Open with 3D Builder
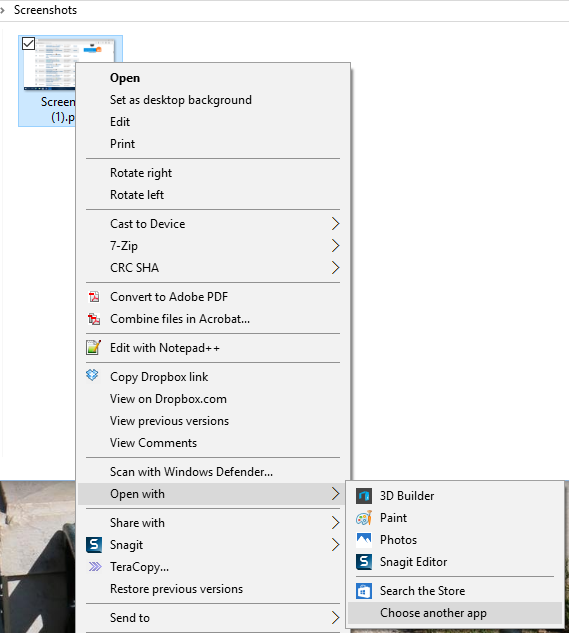 point(455,496)
